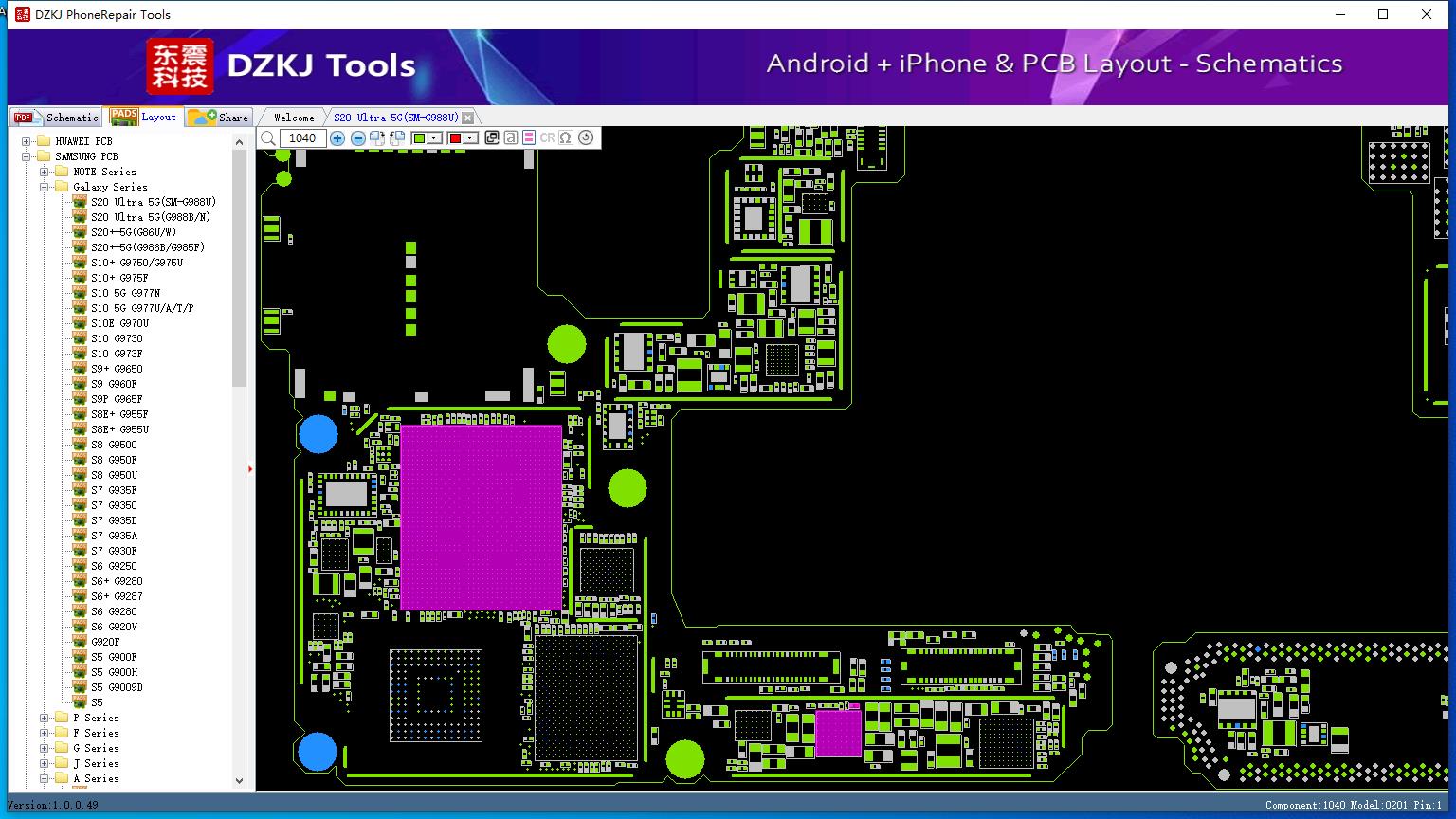Click the board icon for S5 G900H
1456x819 pixels.
coord(80,672)
